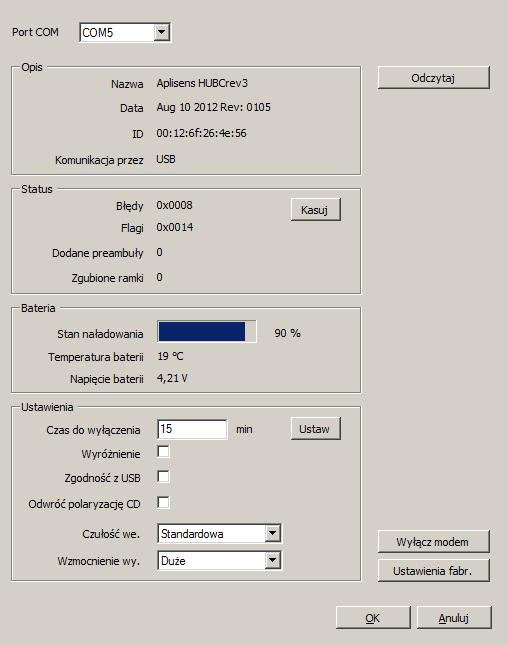Select the device name Aplisens HUBCrev3
The image size is (508, 645).
click(x=202, y=83)
